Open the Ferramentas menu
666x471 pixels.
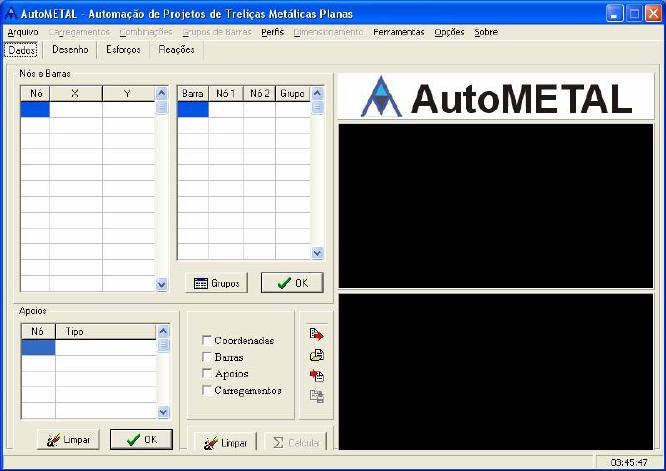coord(398,32)
